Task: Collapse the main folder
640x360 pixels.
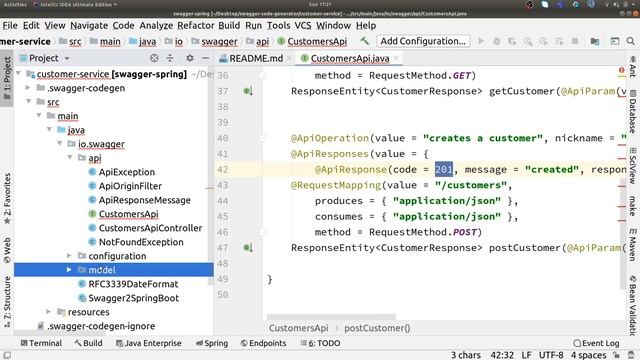Action: (x=39, y=116)
